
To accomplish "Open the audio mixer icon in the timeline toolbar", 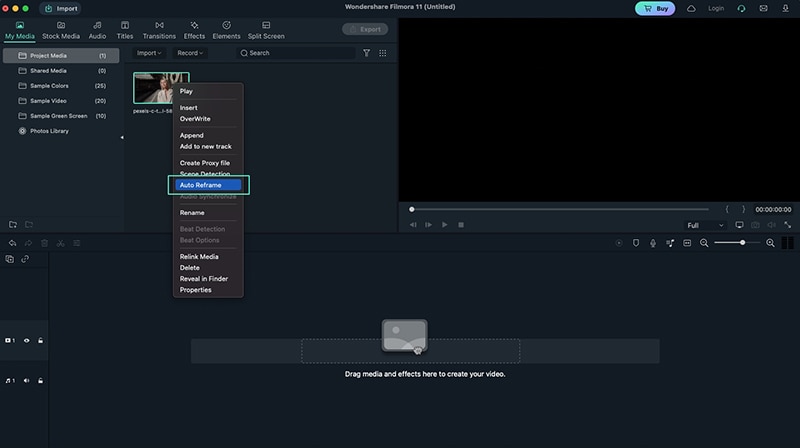I will pos(670,243).
